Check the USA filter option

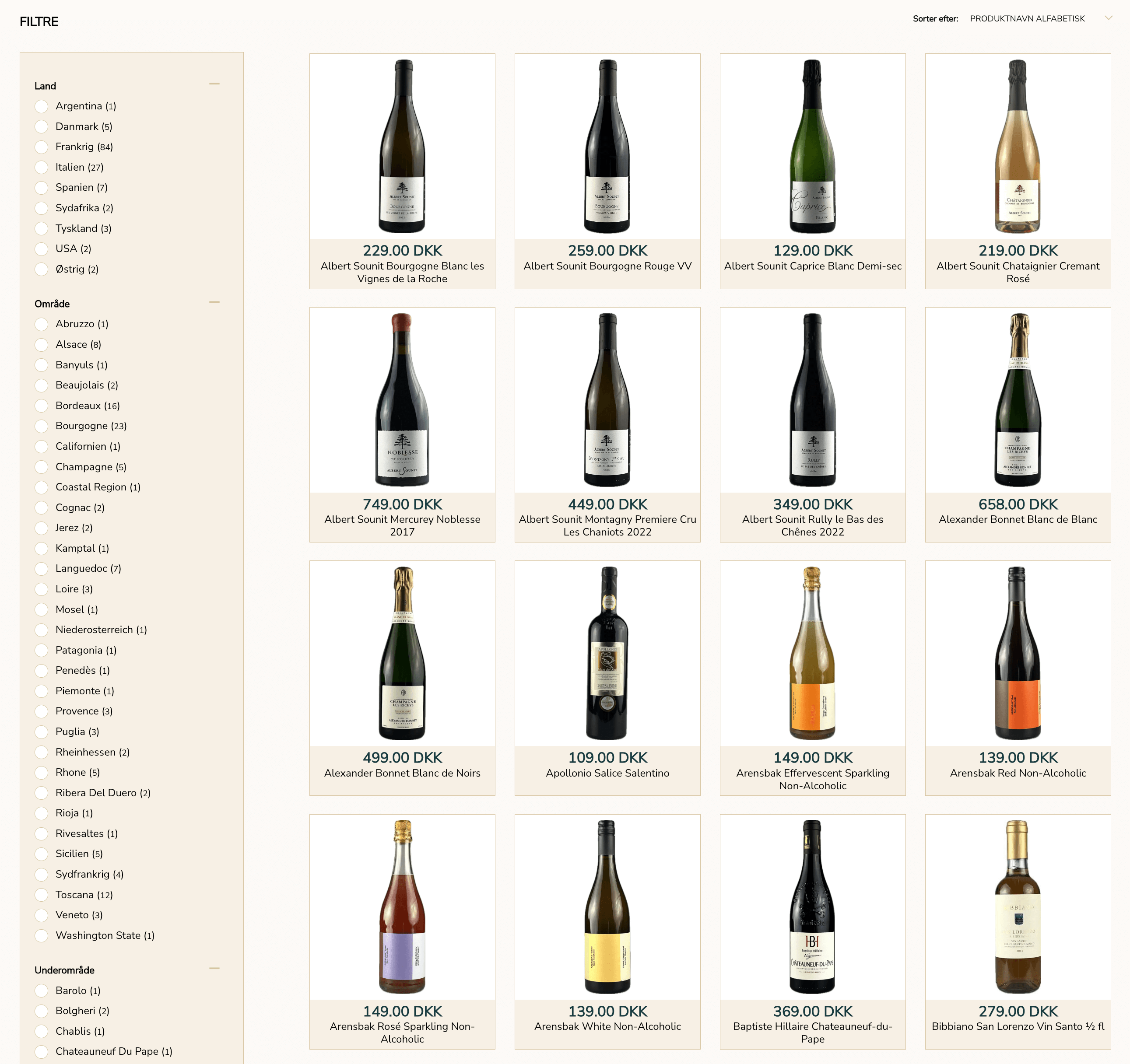pos(42,249)
